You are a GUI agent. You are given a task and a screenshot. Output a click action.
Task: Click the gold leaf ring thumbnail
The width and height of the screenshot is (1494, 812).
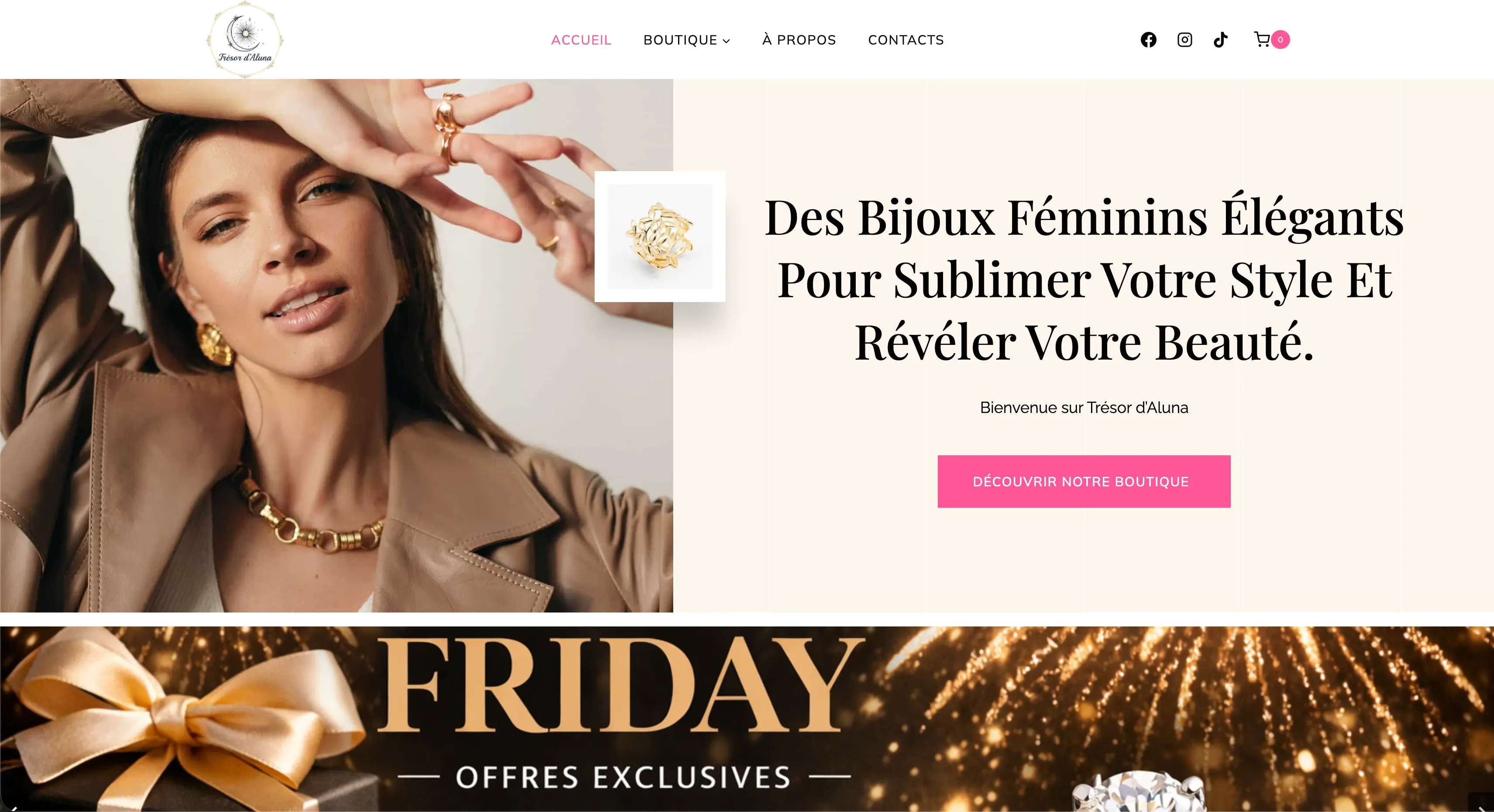coord(660,237)
